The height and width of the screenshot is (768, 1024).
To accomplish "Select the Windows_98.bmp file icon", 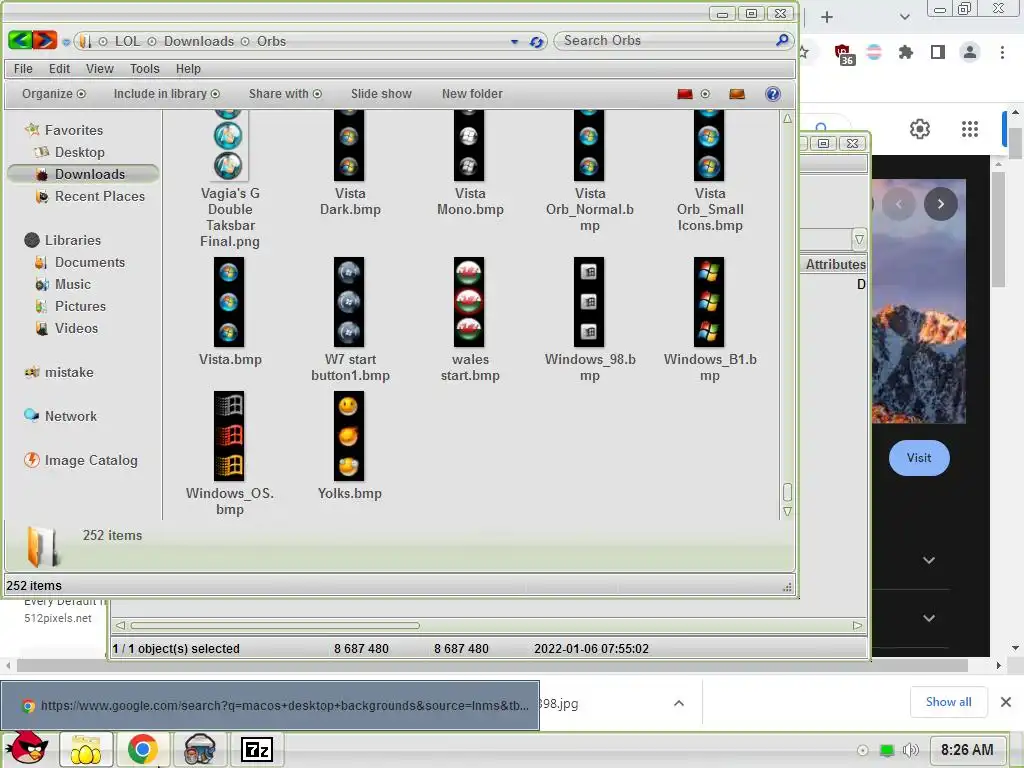I will 589,302.
